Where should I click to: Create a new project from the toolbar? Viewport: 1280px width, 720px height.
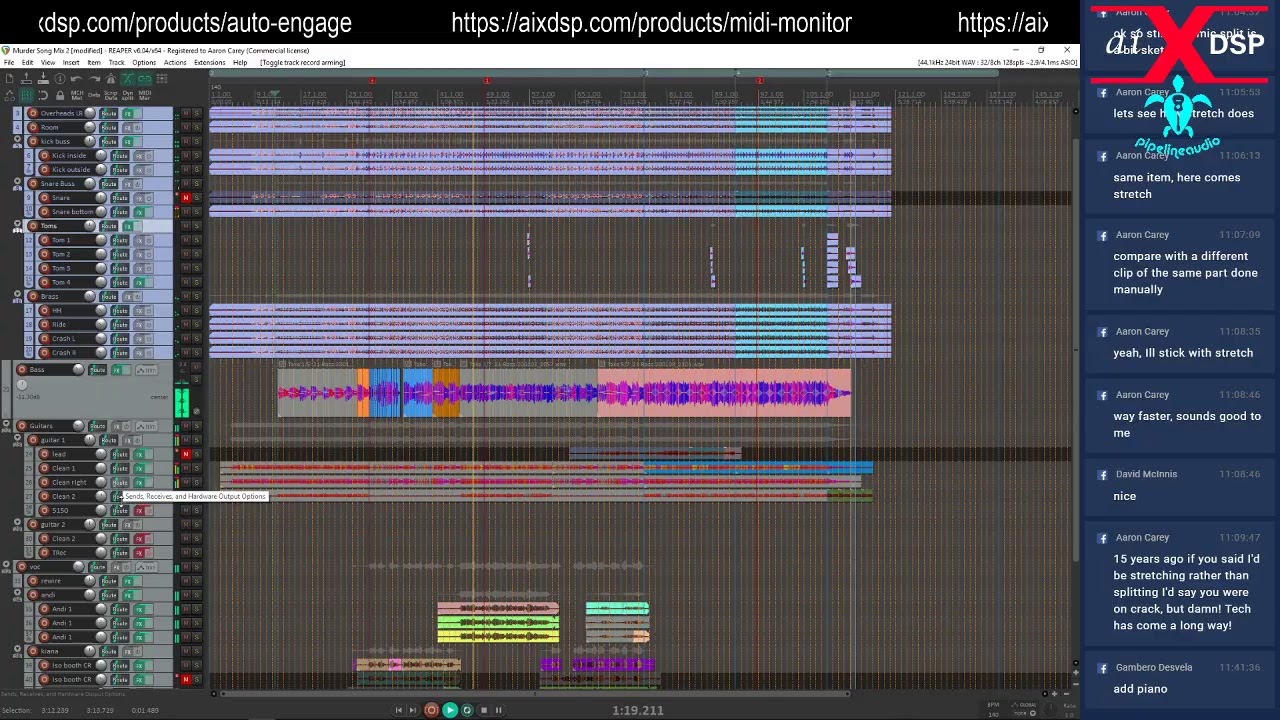pos(10,79)
